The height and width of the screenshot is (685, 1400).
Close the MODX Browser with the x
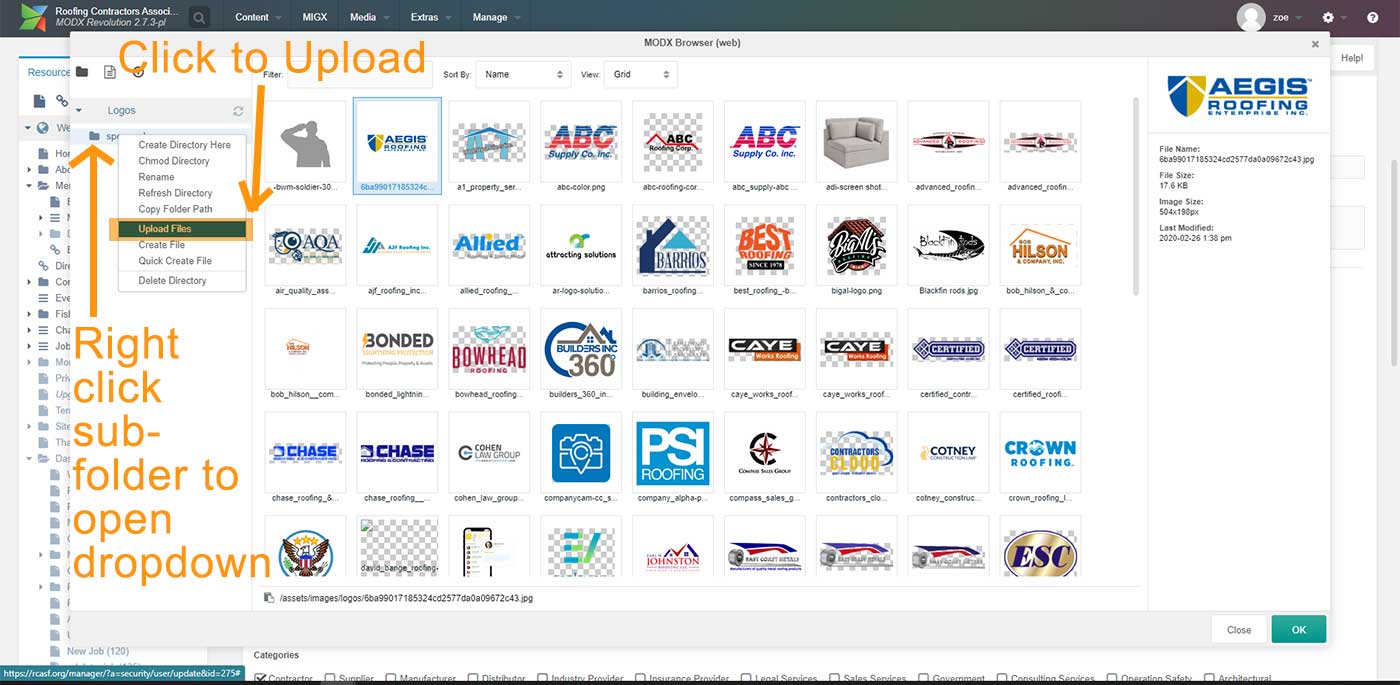[x=1315, y=44]
